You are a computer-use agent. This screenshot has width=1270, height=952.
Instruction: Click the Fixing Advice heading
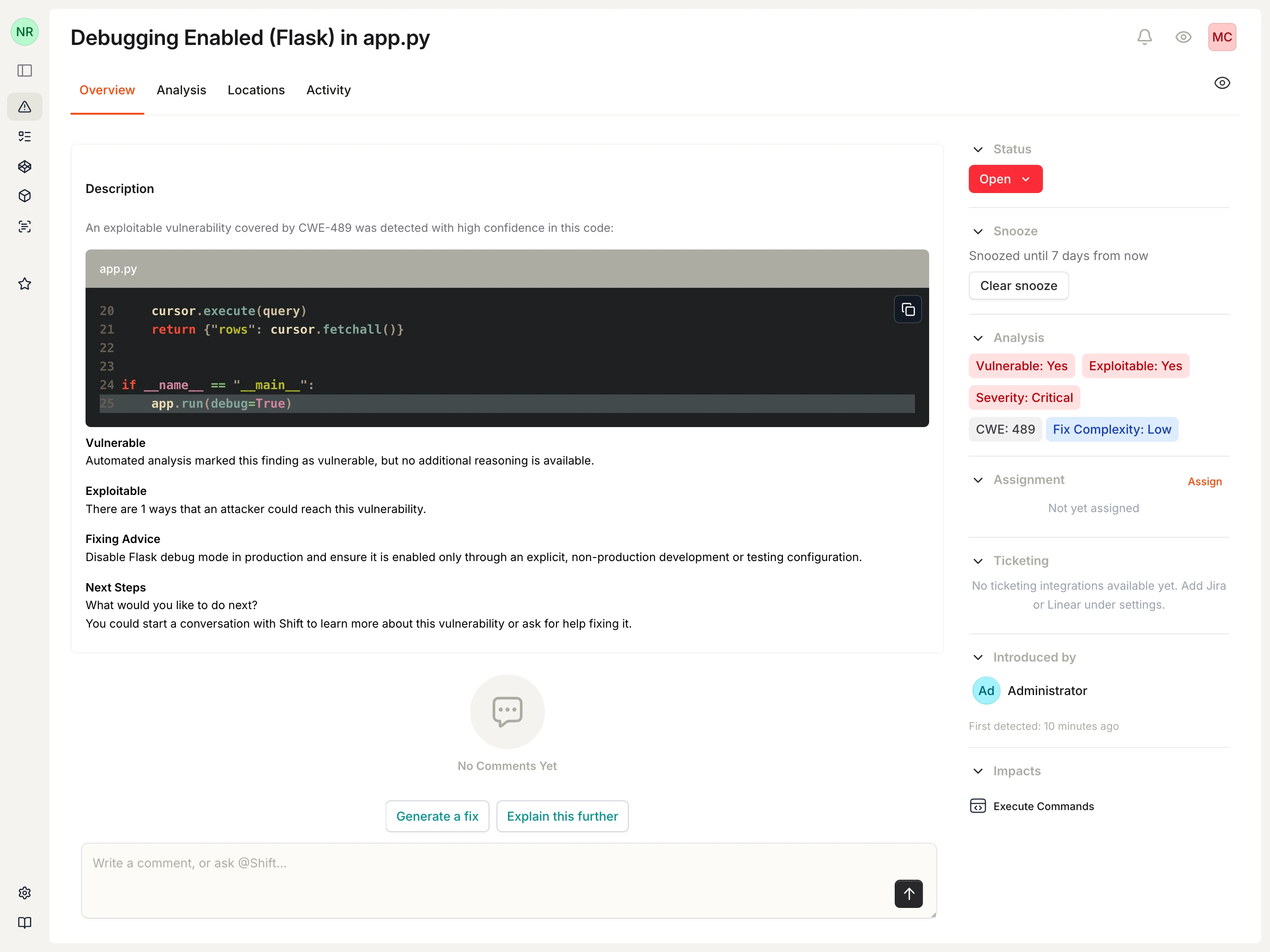[x=123, y=539]
